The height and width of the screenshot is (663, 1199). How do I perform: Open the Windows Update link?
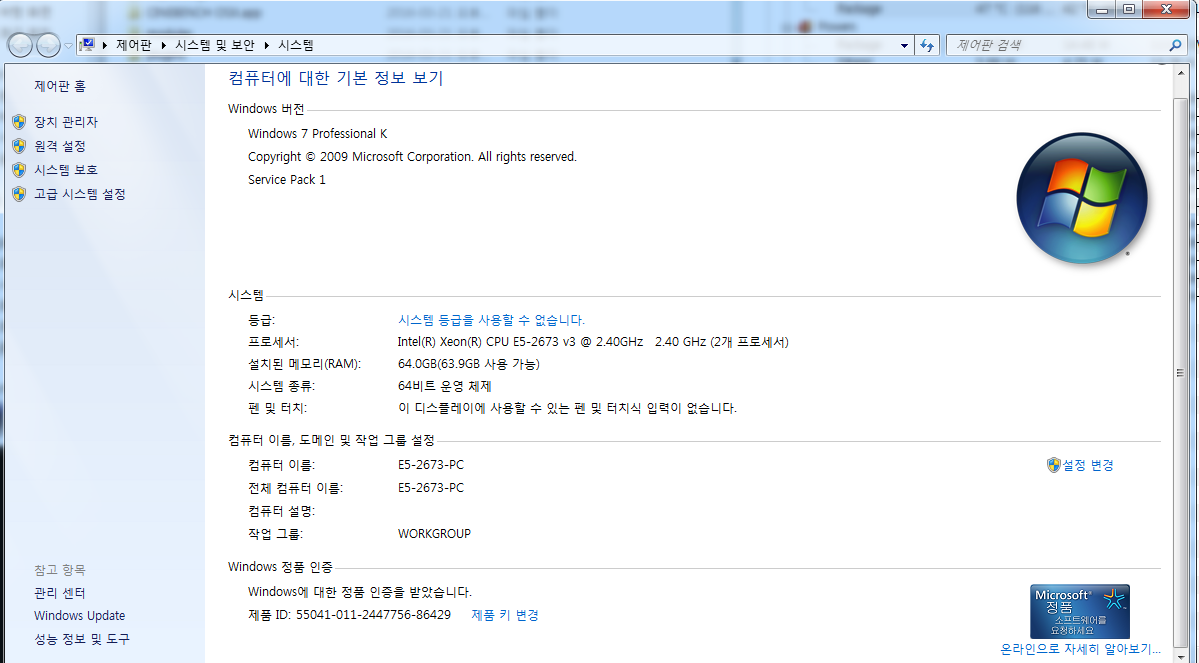80,616
